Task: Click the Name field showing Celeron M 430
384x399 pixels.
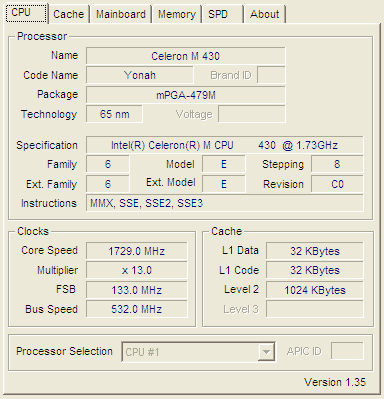Action: point(186,56)
